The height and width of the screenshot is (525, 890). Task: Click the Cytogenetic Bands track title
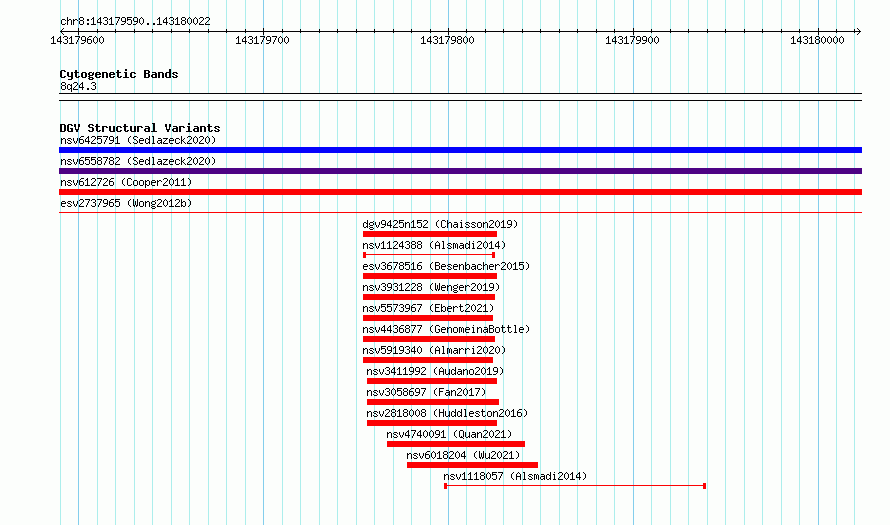[x=119, y=74]
